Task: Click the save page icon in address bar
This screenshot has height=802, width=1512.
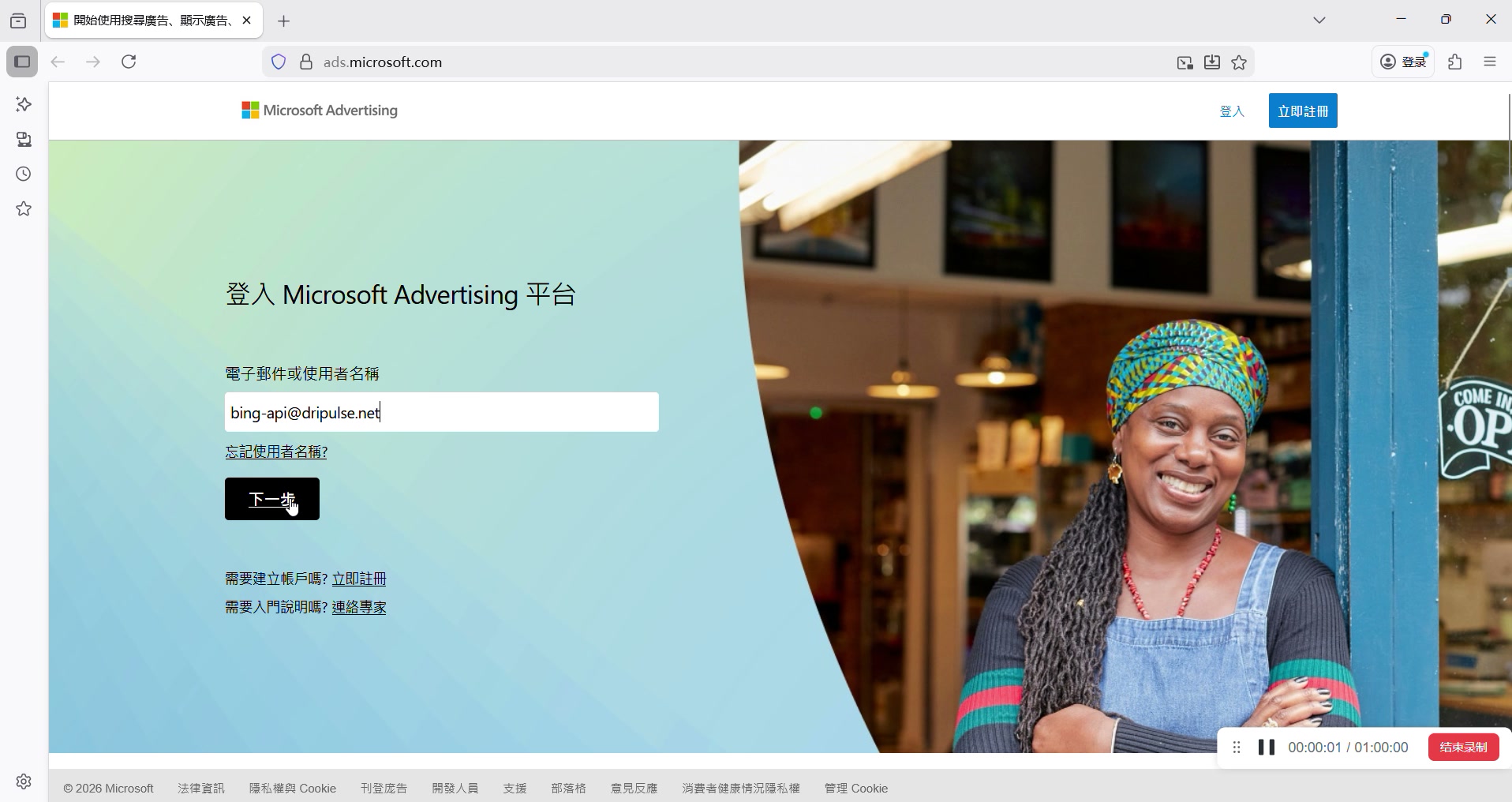Action: pos(1212,62)
